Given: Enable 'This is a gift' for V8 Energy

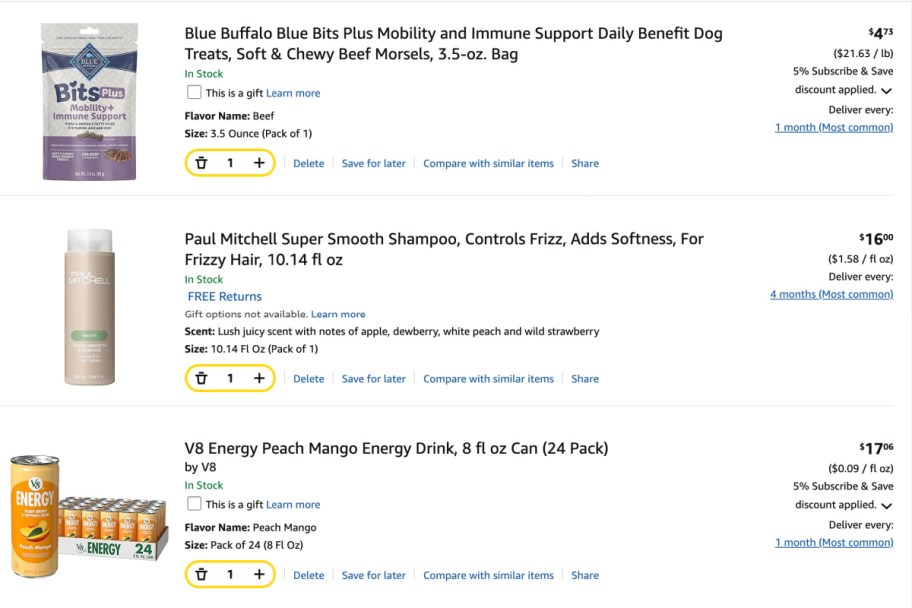Looking at the screenshot, I should click(x=194, y=504).
